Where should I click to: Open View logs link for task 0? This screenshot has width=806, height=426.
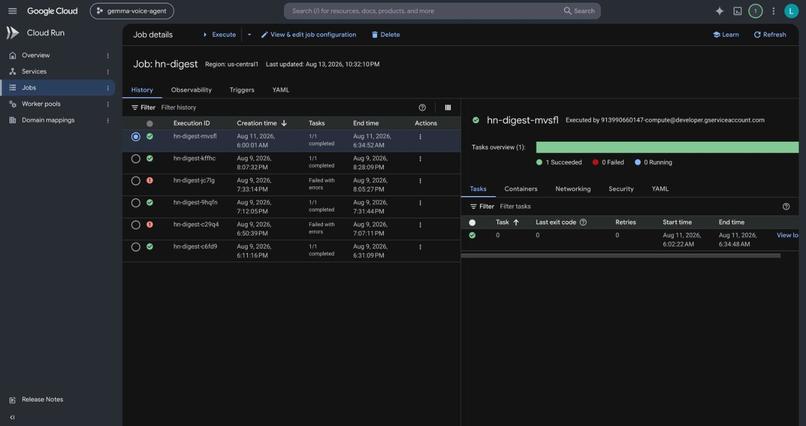pyautogui.click(x=787, y=235)
